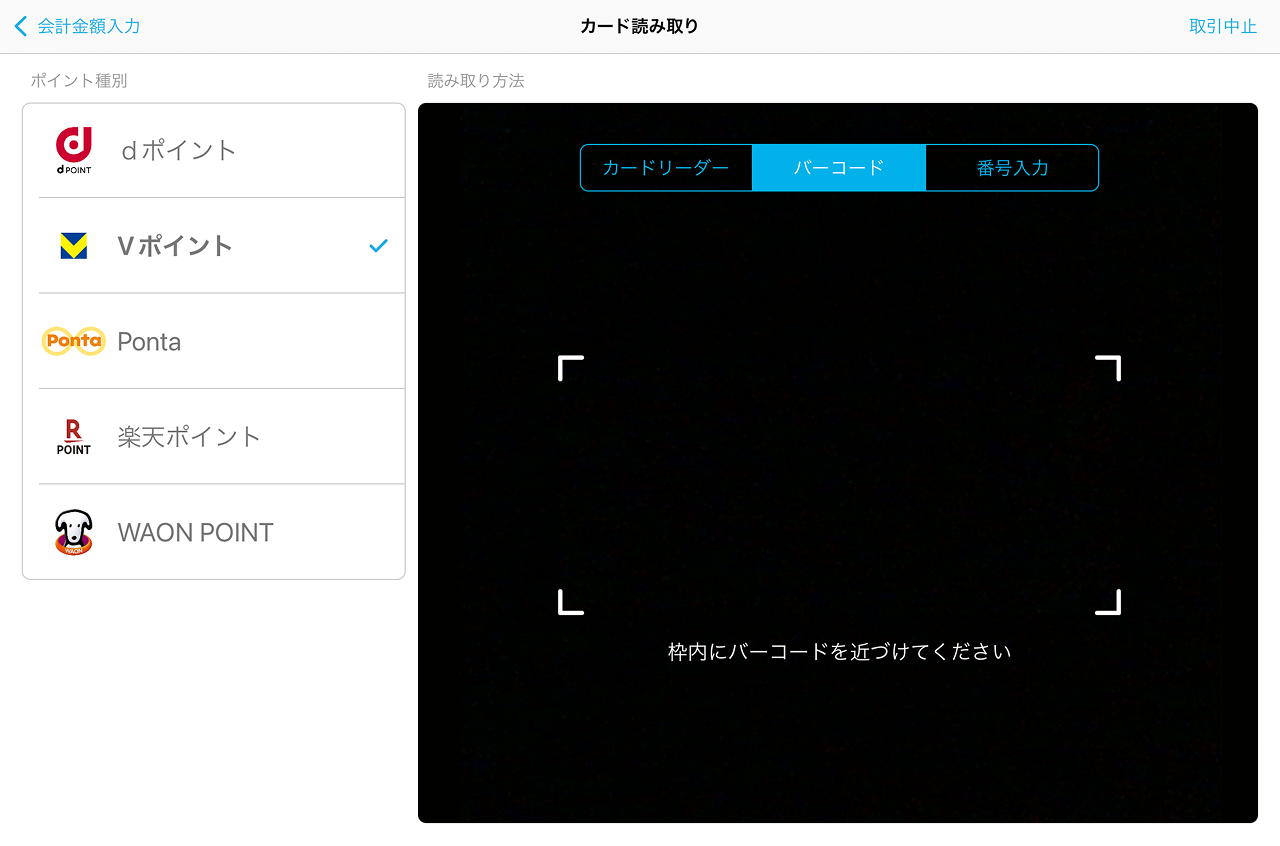Go back to 会計金額入力
Screen dimensions: 1280x846
[78, 26]
